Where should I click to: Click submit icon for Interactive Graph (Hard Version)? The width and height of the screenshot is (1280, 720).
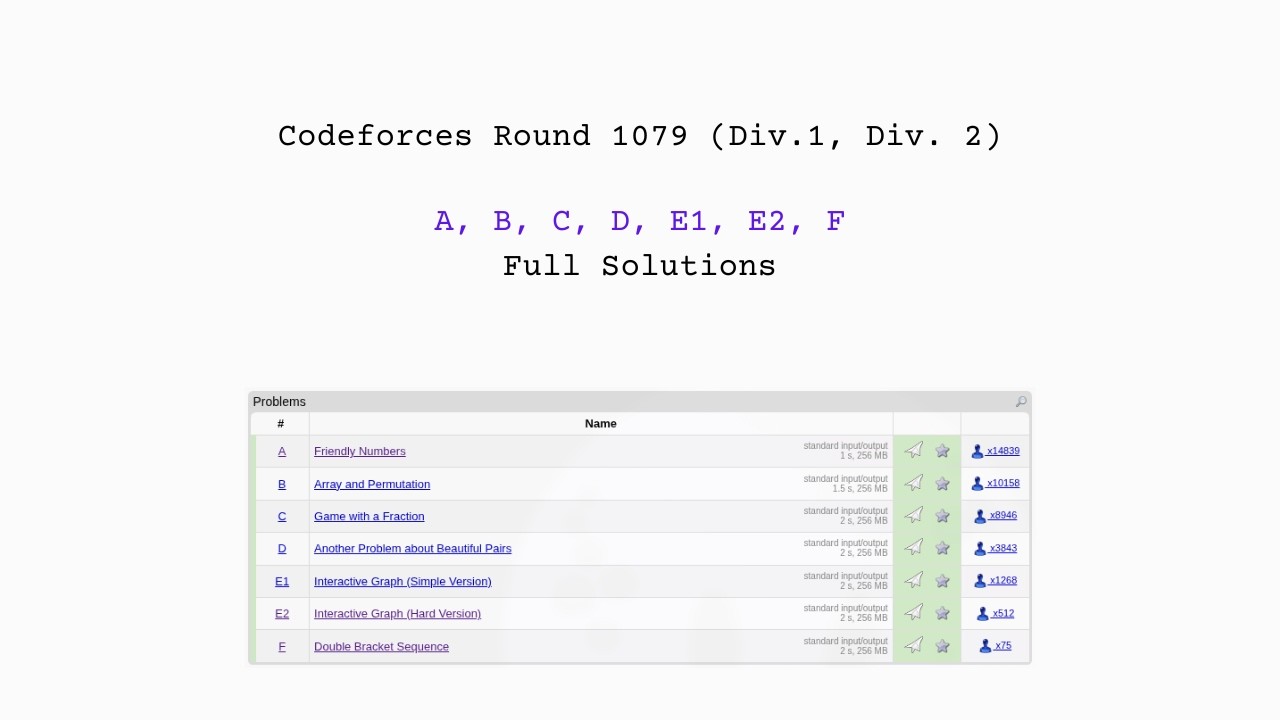(914, 613)
